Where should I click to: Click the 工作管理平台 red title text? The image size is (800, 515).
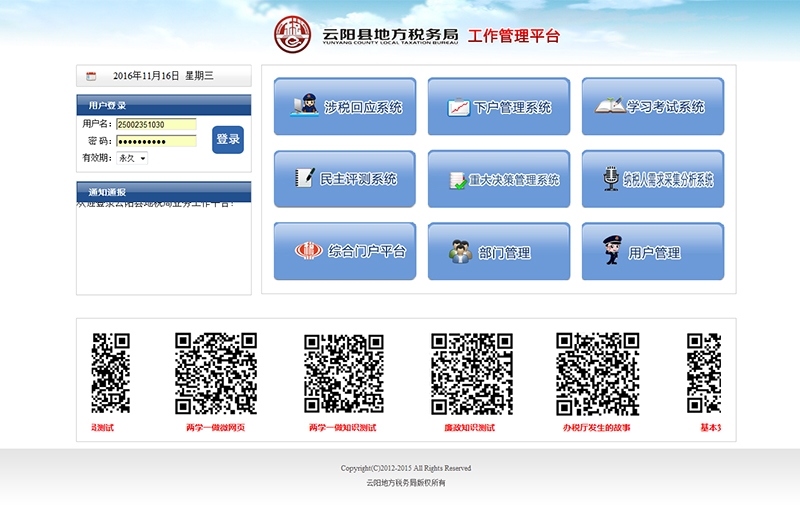(514, 36)
